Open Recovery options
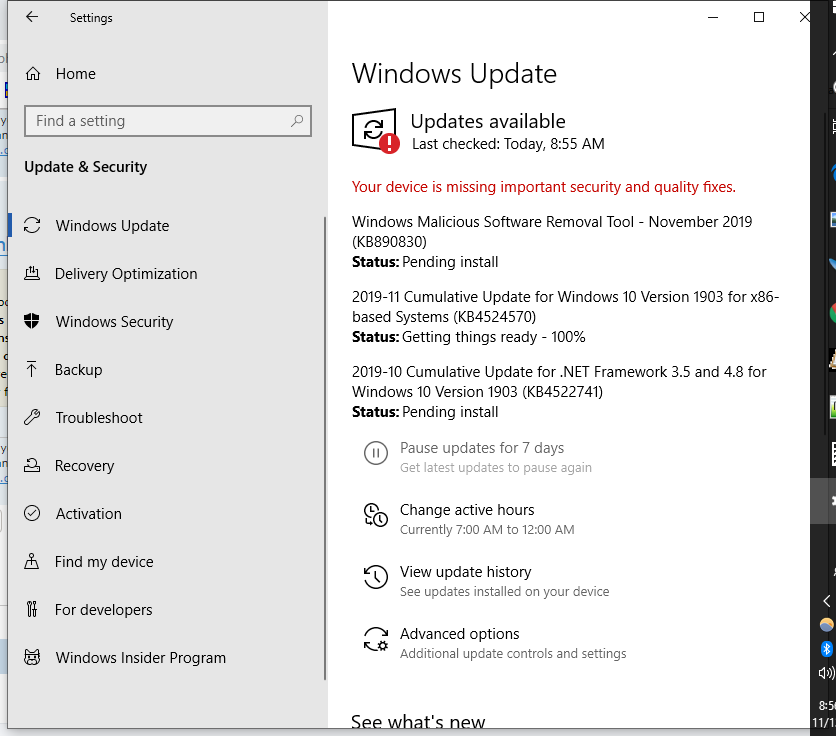 (x=85, y=466)
